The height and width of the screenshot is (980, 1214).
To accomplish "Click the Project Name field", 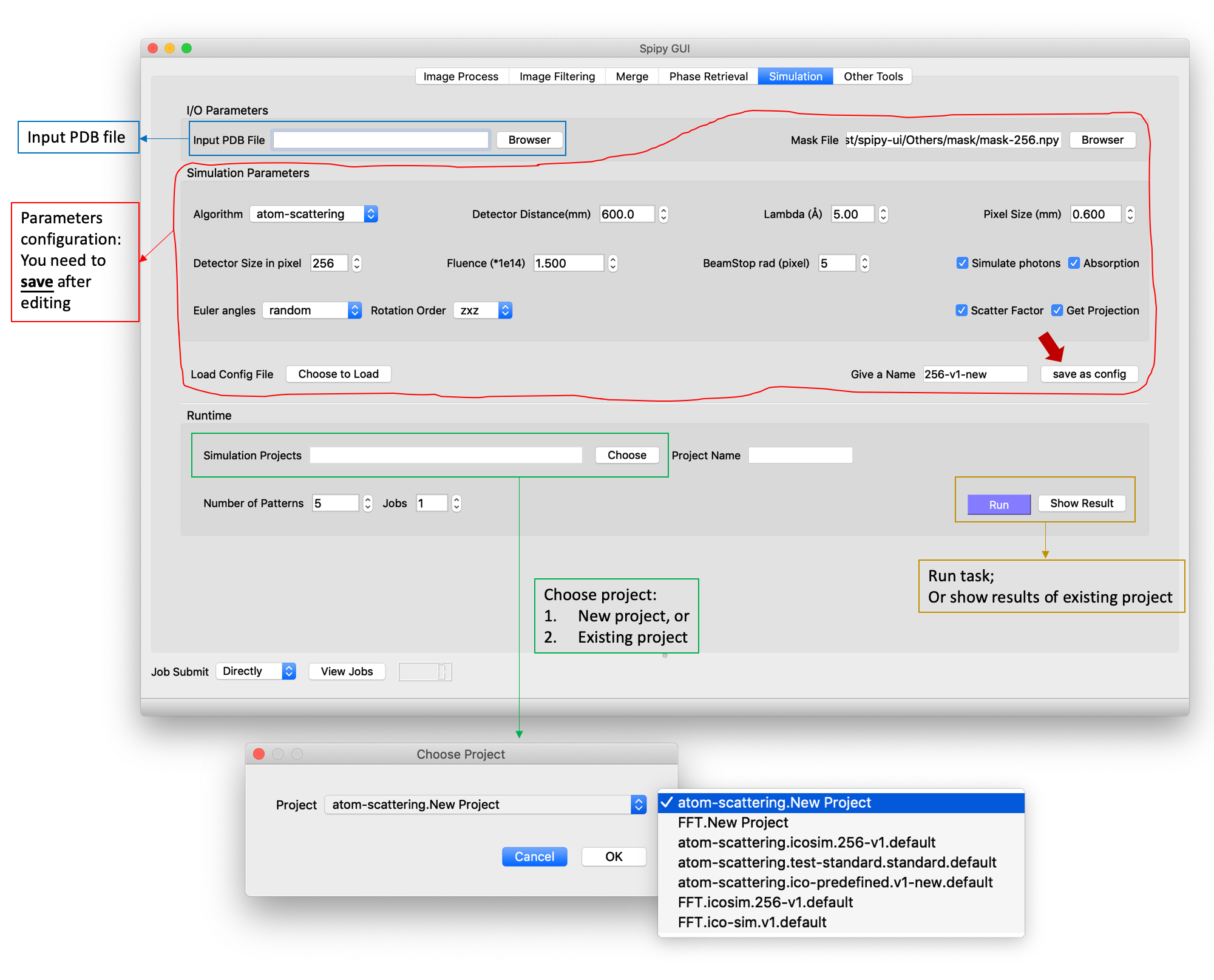I will click(800, 455).
